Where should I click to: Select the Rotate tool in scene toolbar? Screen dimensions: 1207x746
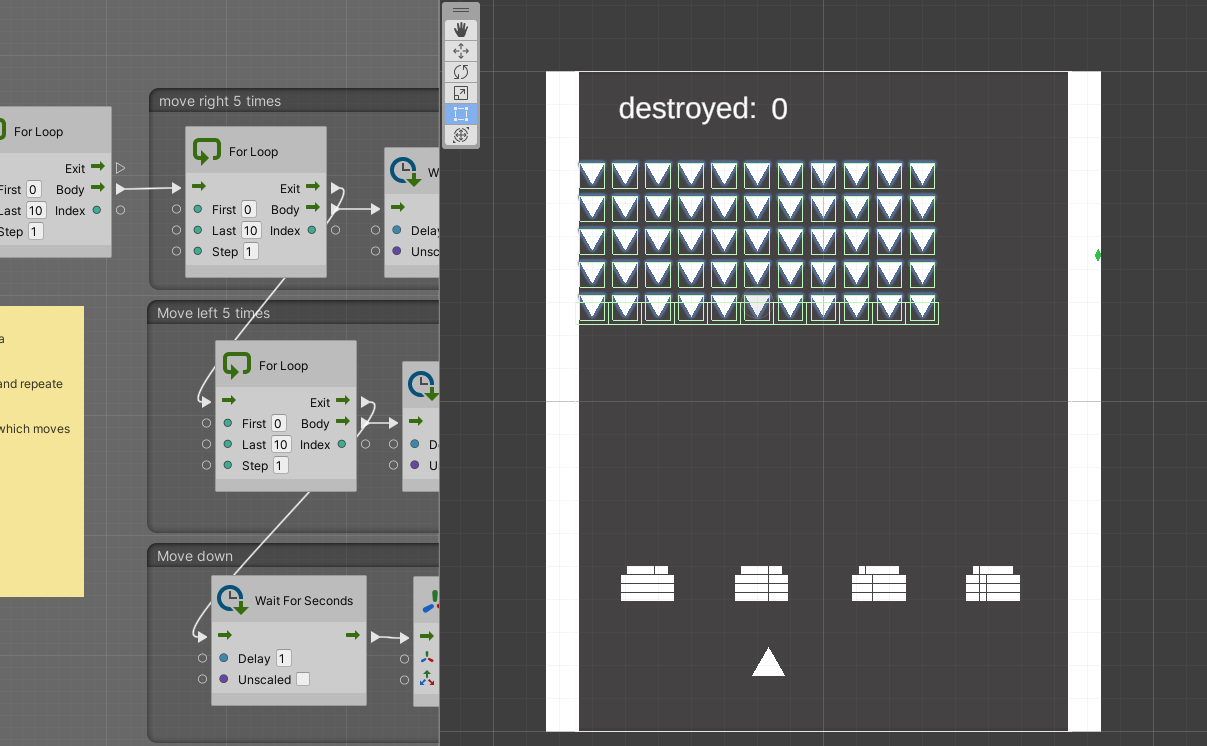461,72
